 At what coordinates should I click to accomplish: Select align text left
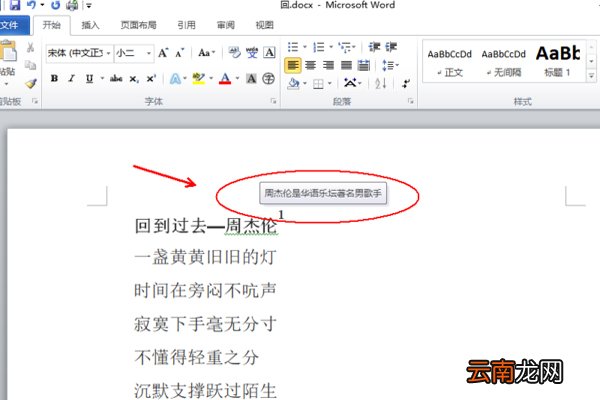tap(293, 65)
